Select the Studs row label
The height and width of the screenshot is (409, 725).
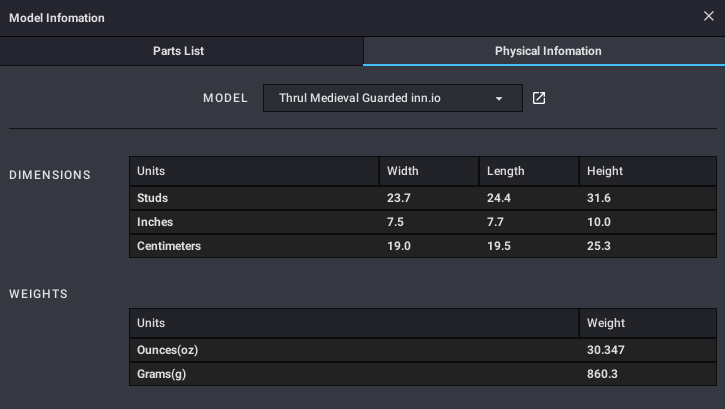coord(153,198)
